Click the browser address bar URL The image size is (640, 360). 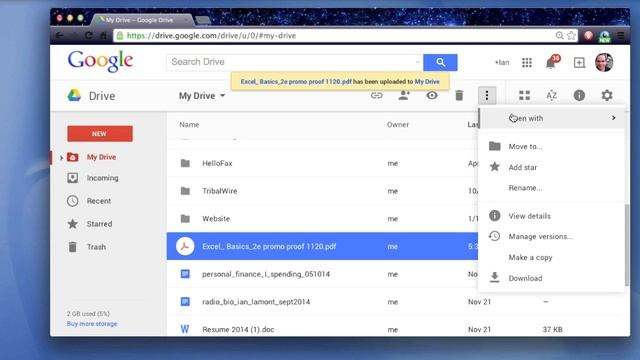pos(211,36)
